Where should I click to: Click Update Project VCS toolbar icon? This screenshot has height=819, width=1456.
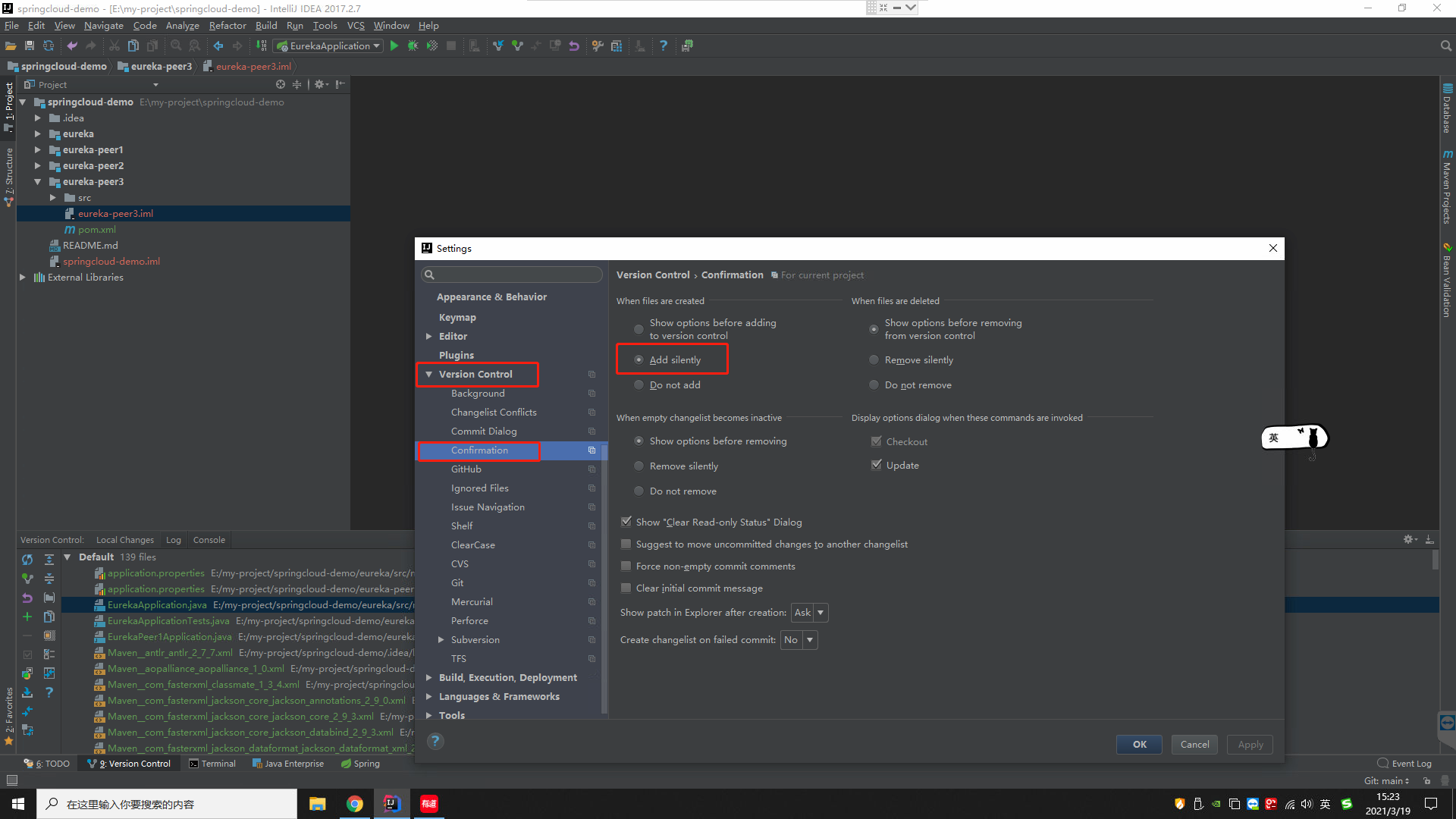tap(498, 46)
